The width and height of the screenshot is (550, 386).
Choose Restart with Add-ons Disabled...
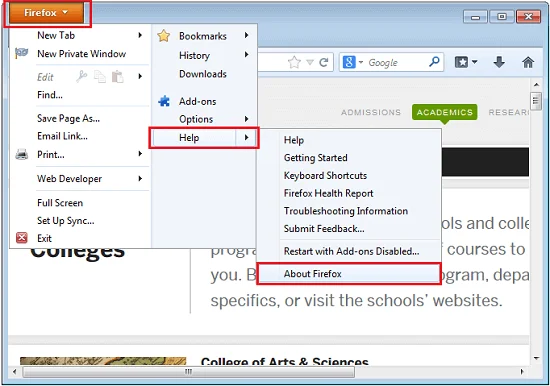tap(351, 251)
